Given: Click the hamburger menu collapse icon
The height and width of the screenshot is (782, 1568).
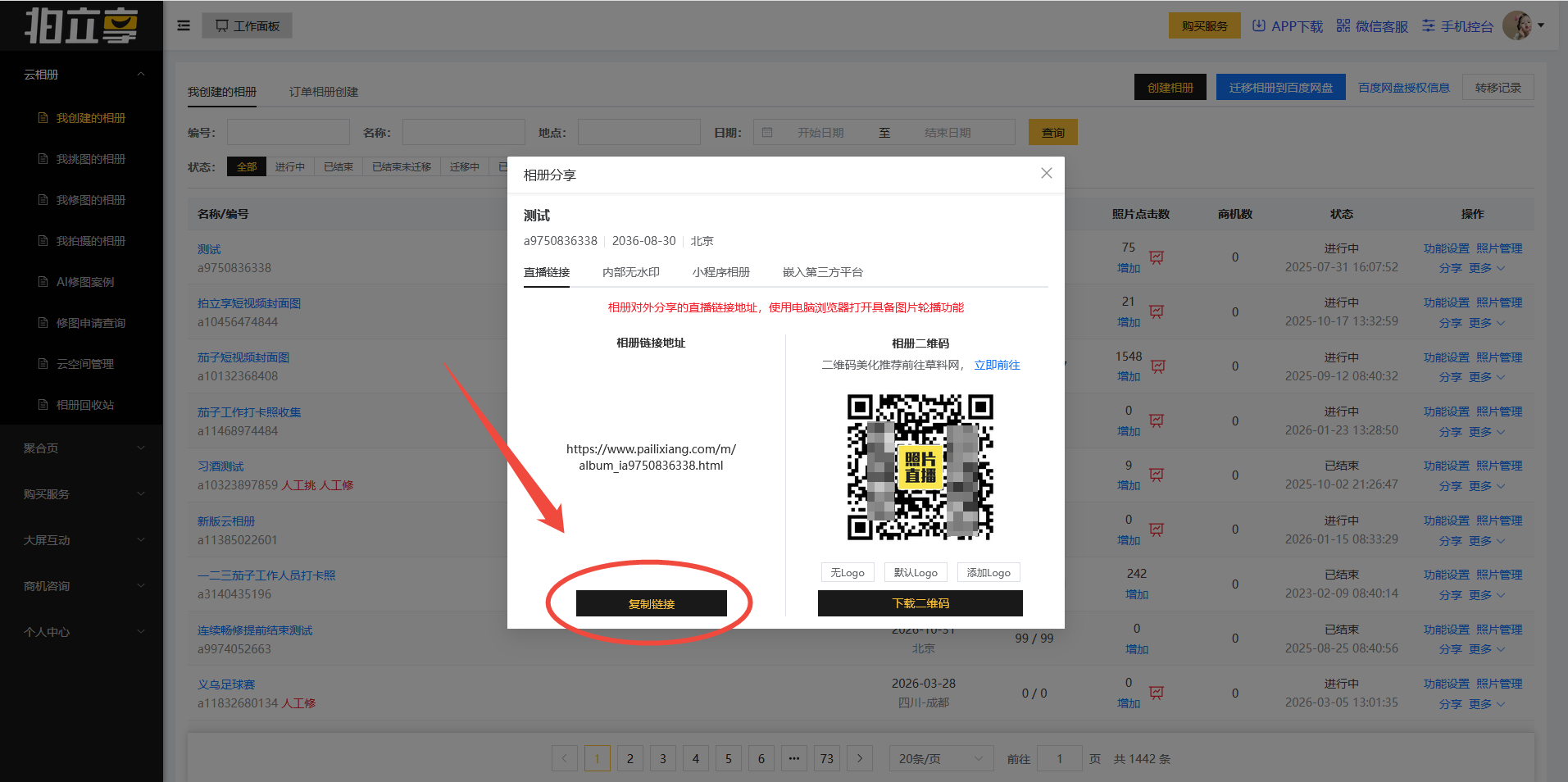Looking at the screenshot, I should (184, 26).
